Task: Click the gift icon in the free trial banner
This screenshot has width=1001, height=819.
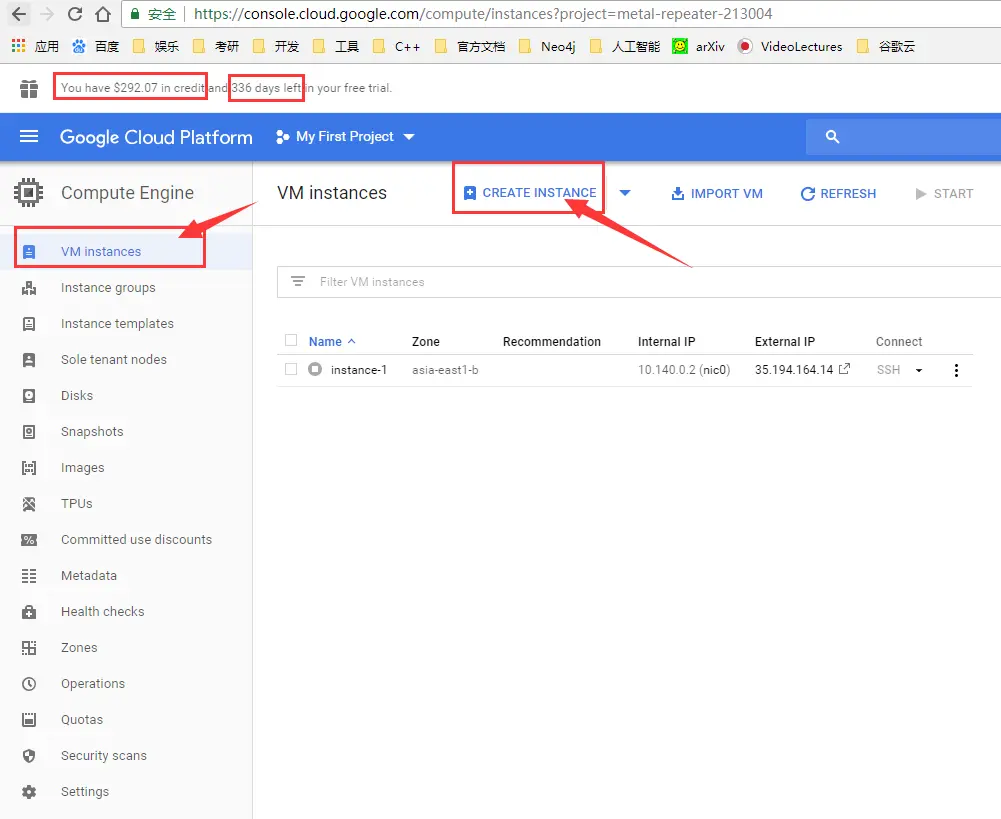Action: 29,89
